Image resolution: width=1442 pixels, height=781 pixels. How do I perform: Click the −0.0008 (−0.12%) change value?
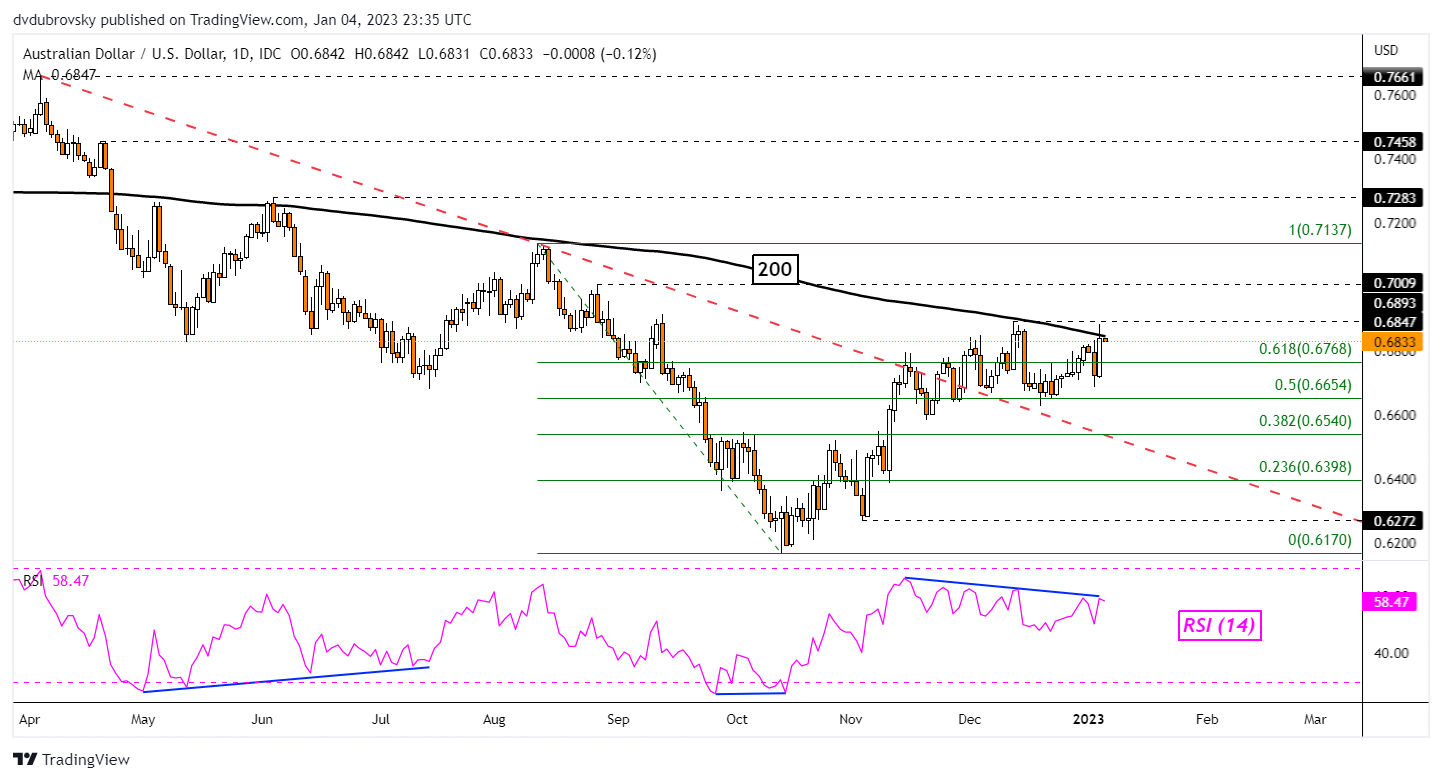pyautogui.click(x=599, y=54)
